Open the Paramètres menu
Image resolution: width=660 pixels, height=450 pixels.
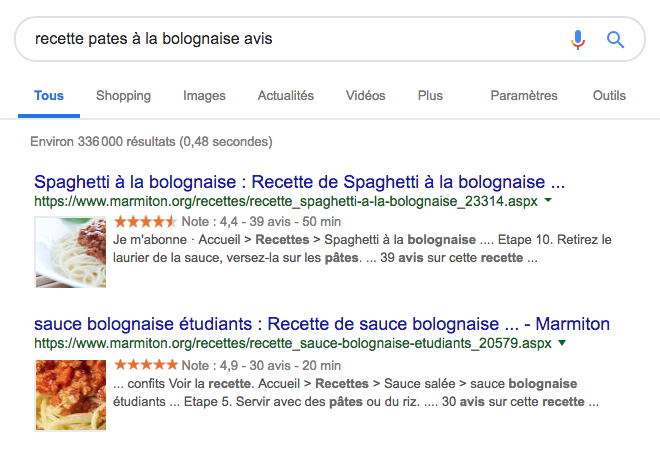(524, 96)
